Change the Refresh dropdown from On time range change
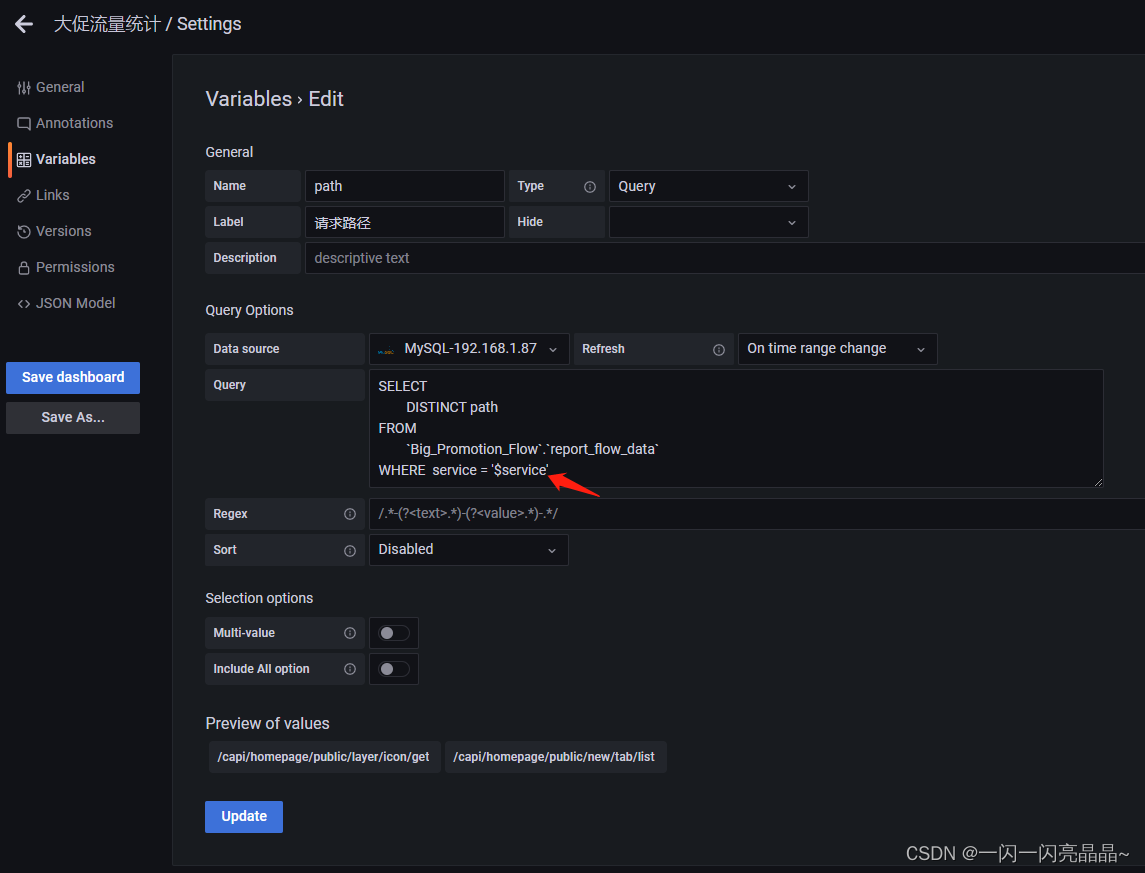 coord(838,349)
